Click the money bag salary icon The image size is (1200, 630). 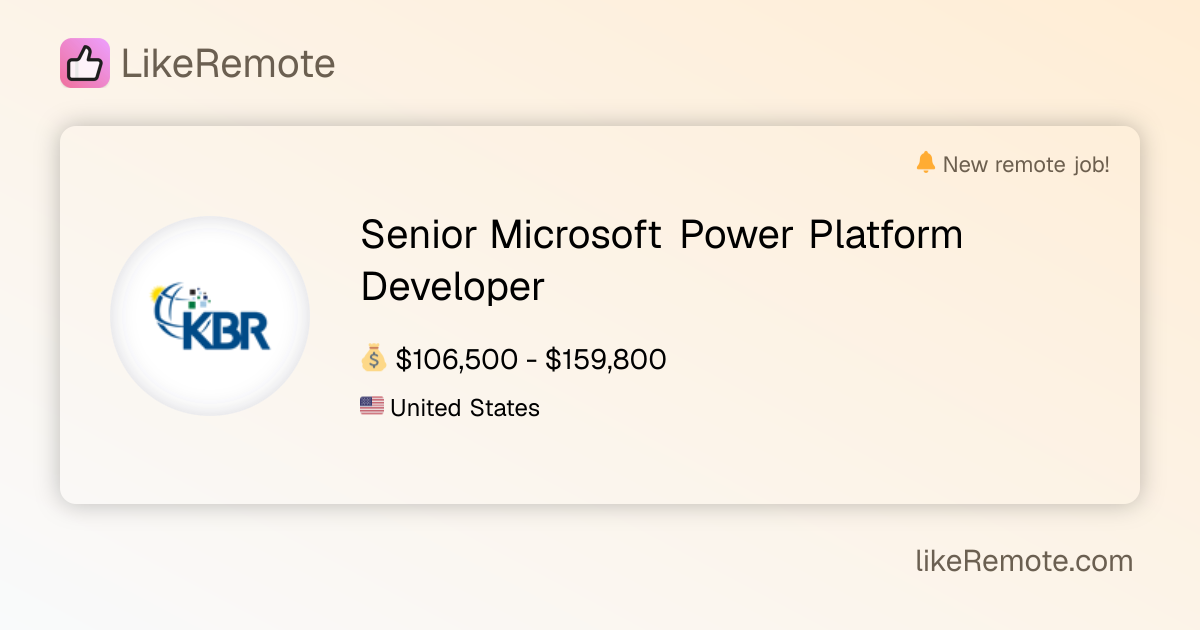(373, 358)
